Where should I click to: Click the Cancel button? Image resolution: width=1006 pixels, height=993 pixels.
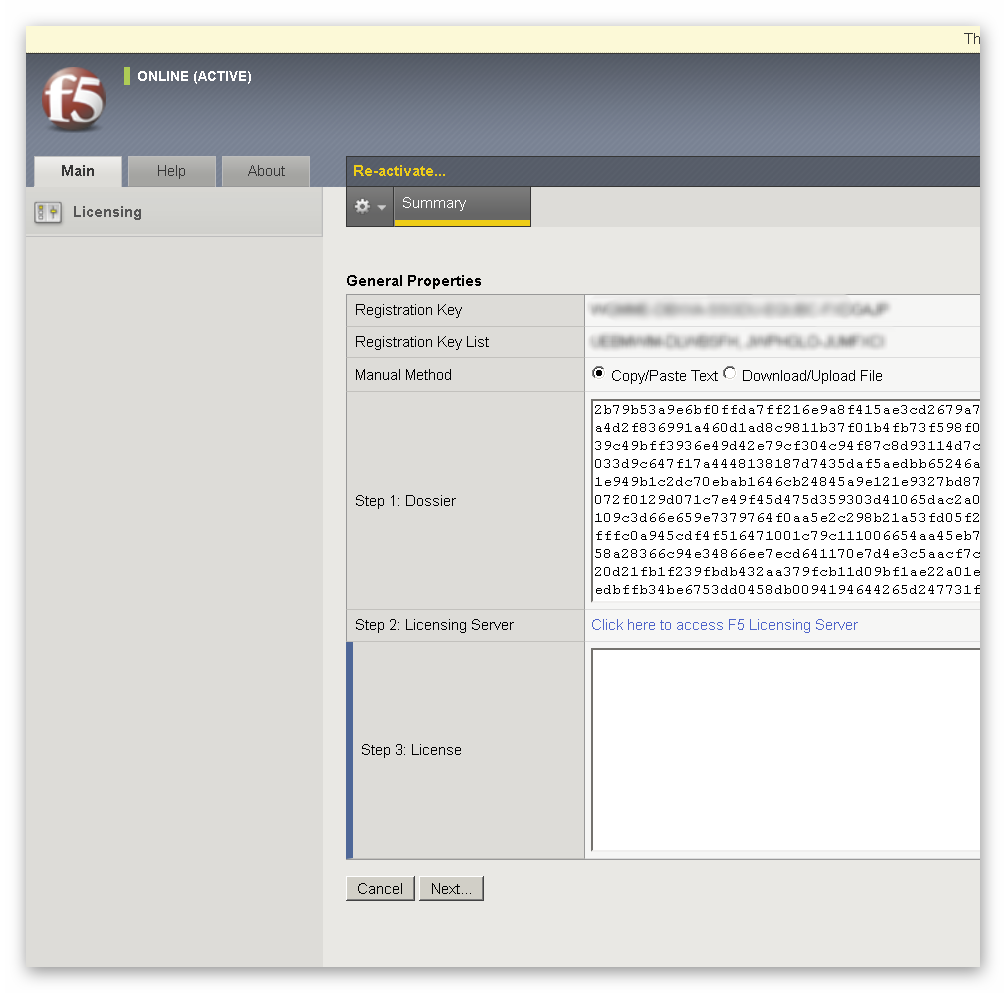(380, 888)
